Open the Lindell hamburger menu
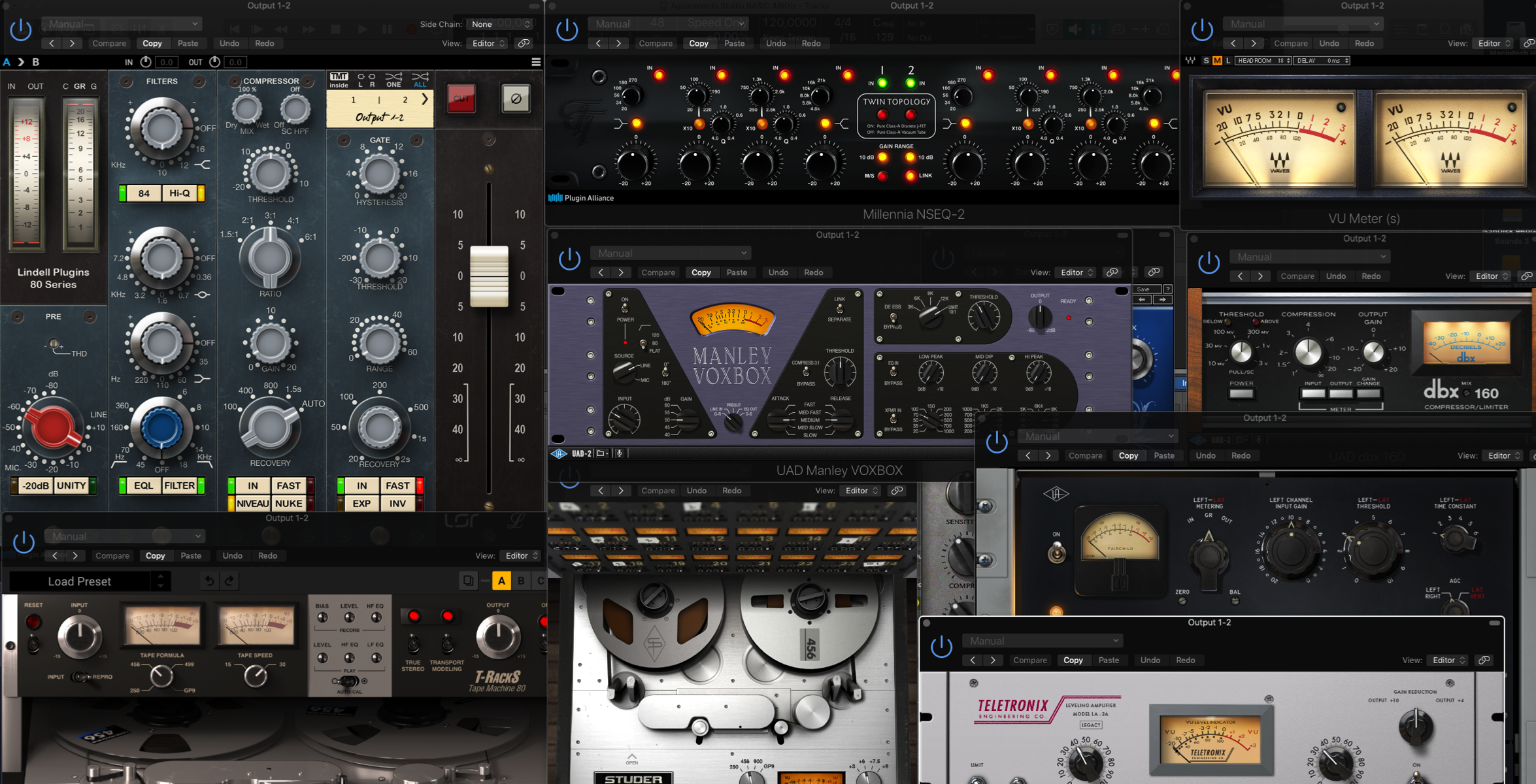 (536, 62)
